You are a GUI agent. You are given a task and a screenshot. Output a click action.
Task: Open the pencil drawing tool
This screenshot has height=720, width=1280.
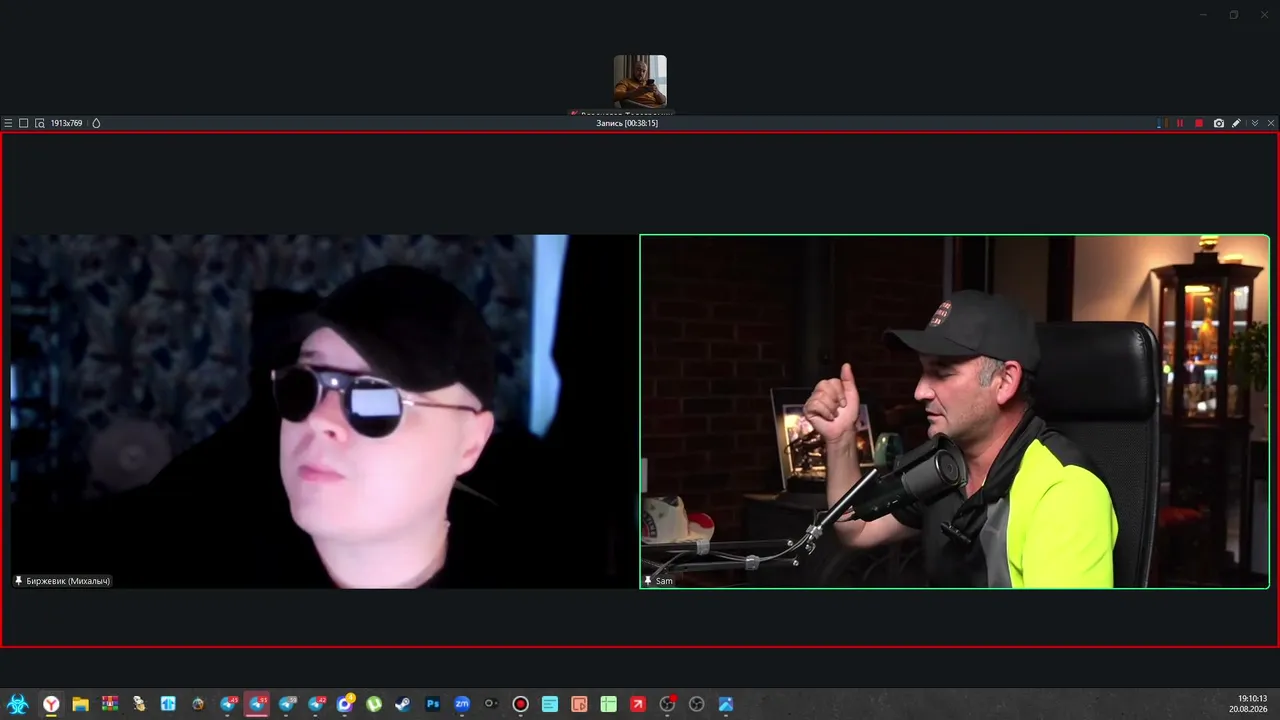coord(1237,123)
